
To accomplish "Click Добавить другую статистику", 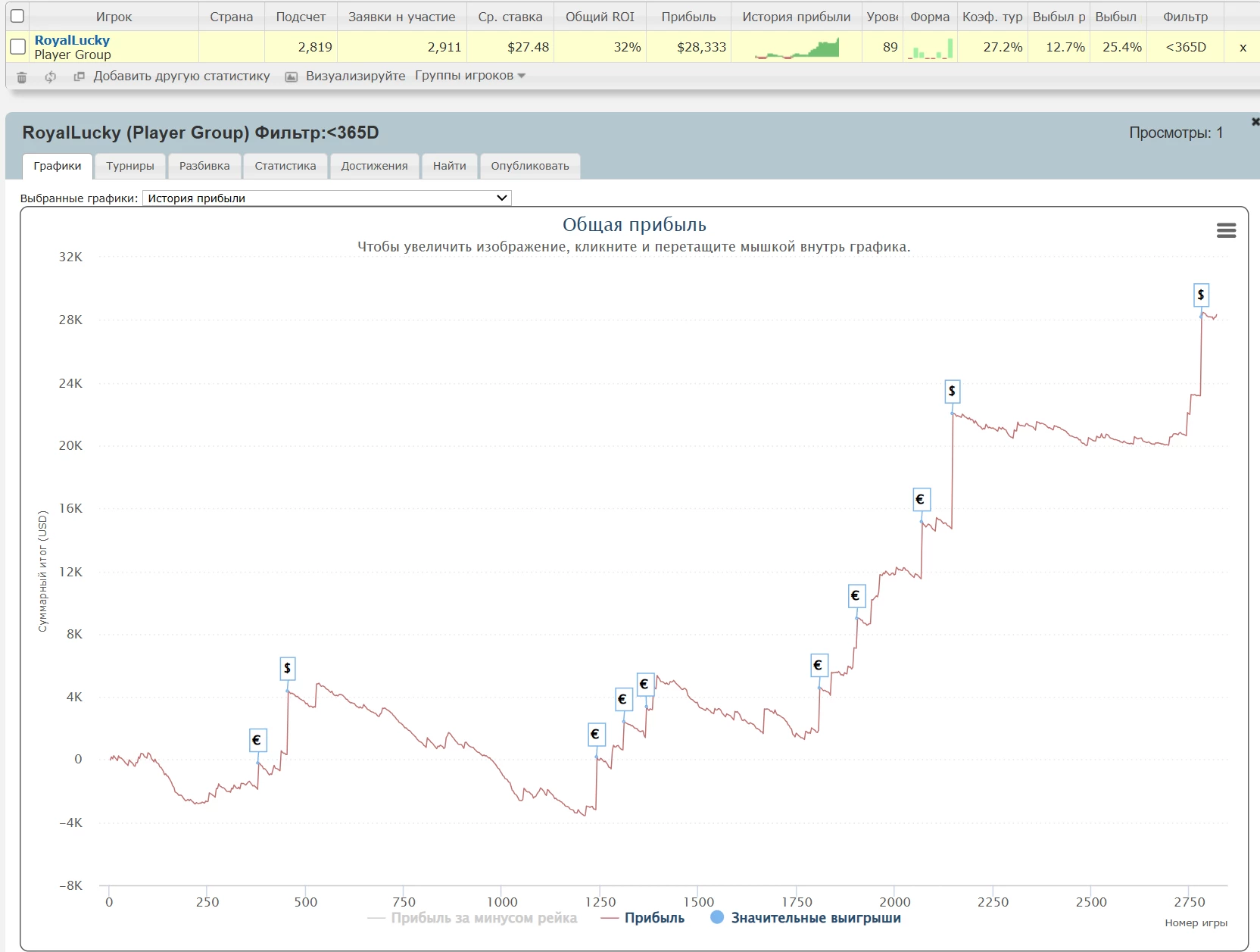I will (181, 76).
